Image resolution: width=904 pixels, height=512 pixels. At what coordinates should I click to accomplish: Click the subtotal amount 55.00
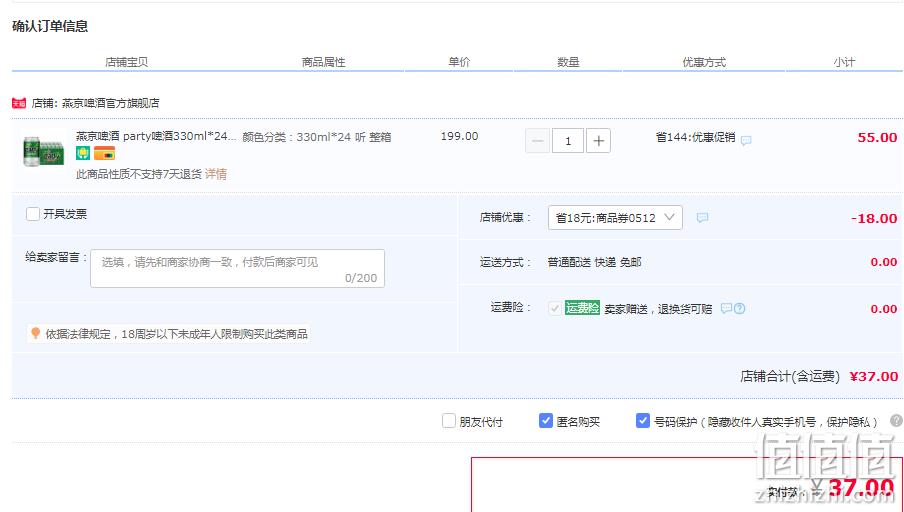pyautogui.click(x=877, y=138)
